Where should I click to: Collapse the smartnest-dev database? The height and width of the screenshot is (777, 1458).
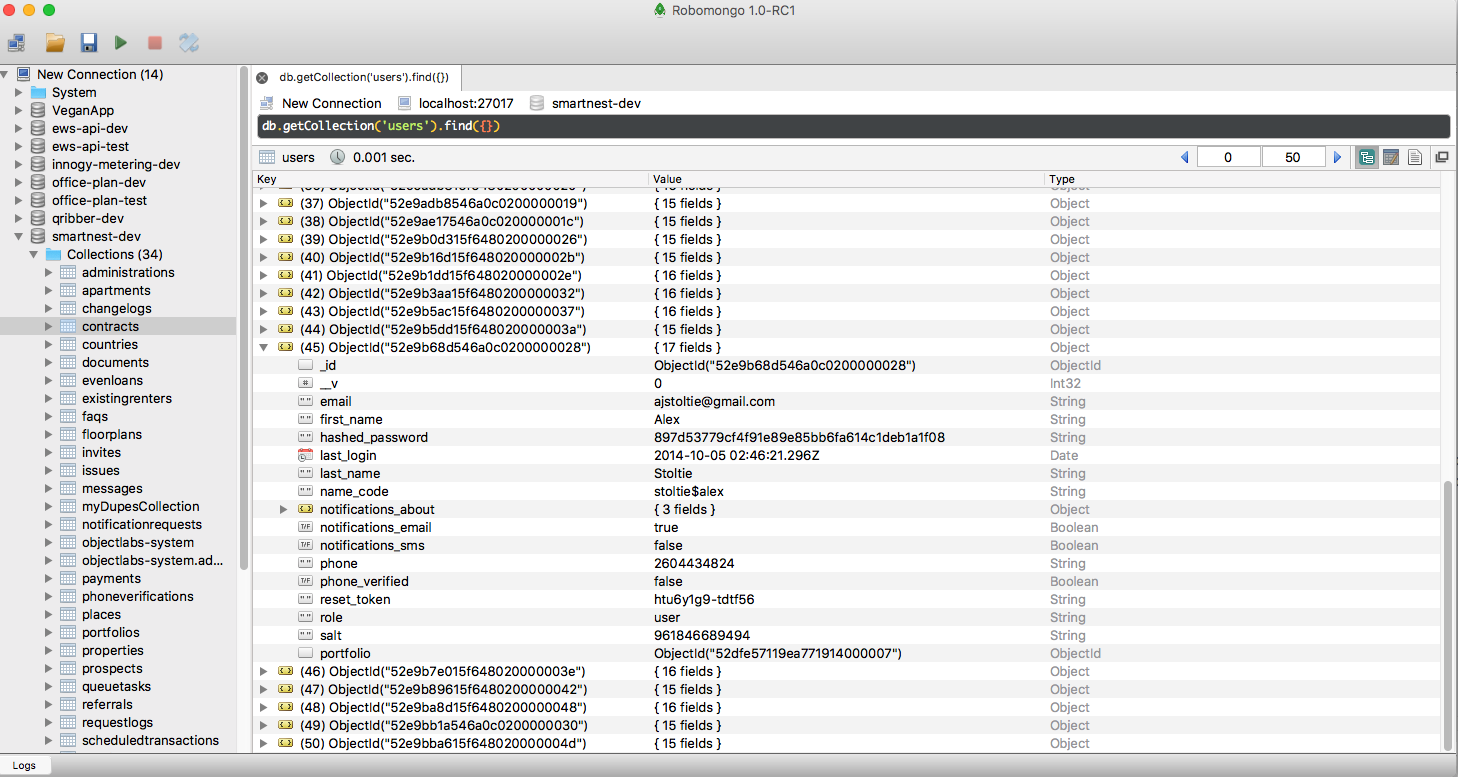point(19,236)
